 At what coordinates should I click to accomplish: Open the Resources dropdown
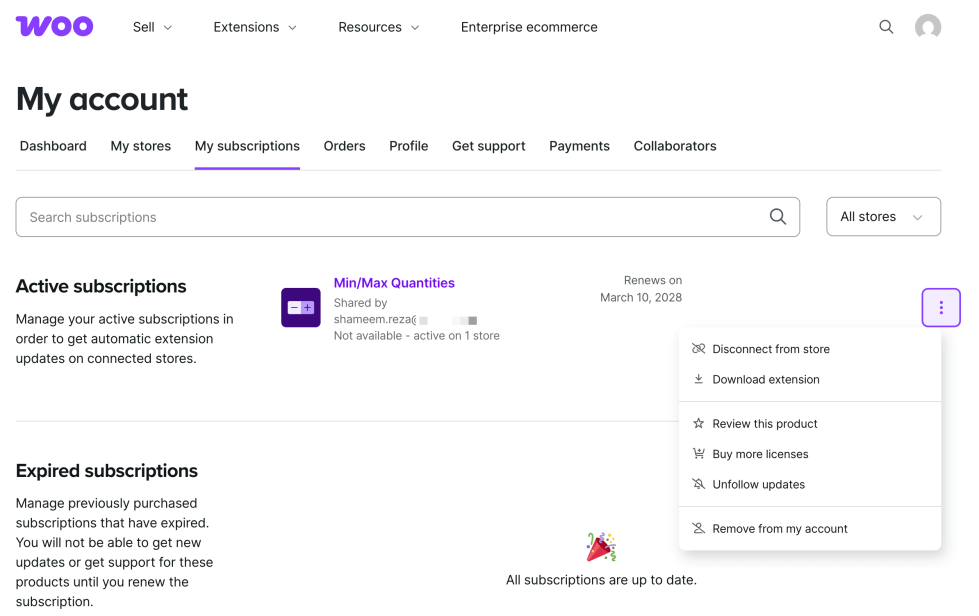coord(379,27)
